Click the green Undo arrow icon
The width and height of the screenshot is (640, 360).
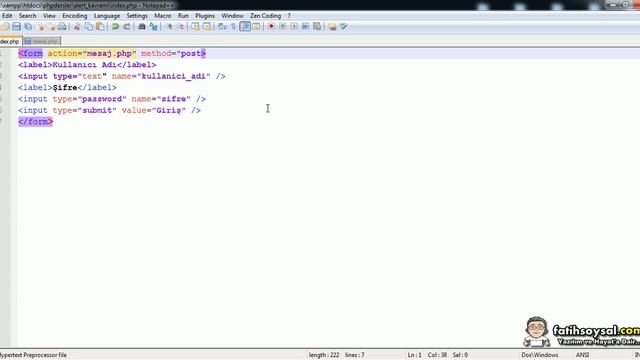(116, 27)
